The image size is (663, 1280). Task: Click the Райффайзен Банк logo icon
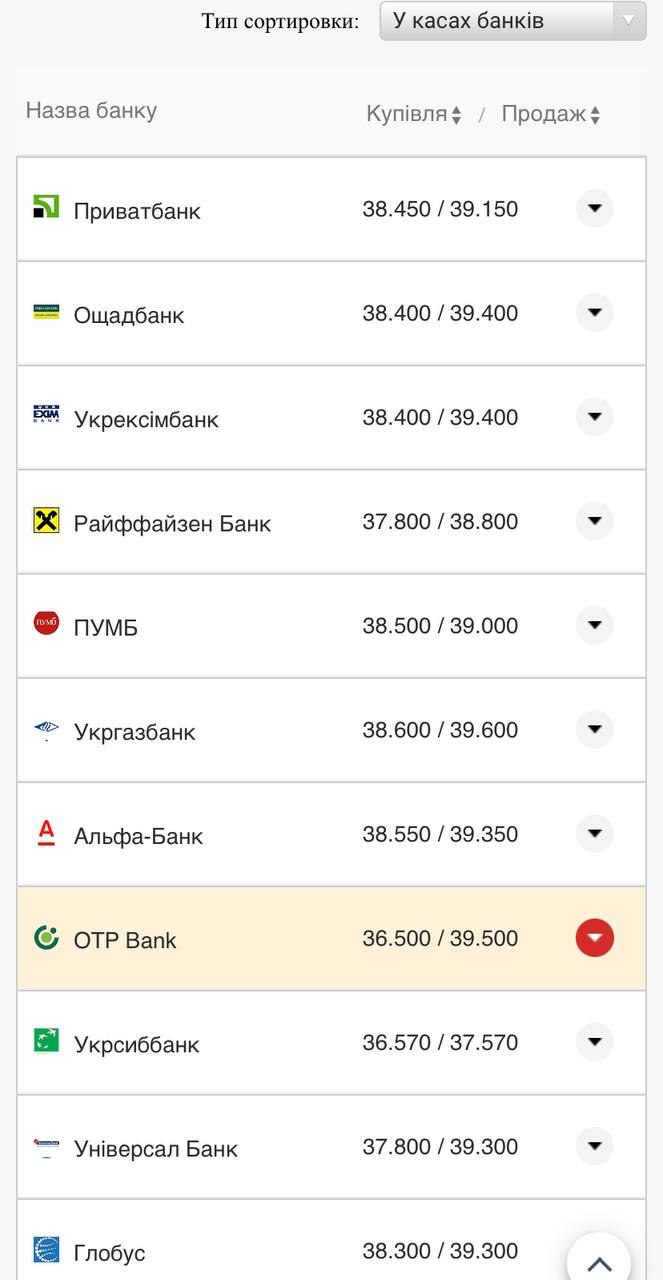pyautogui.click(x=46, y=520)
